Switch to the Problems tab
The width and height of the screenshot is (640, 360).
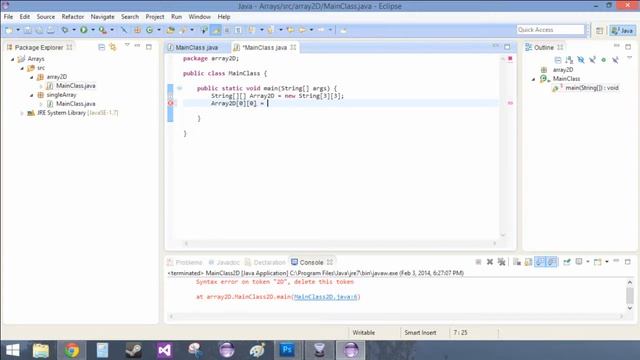184,262
